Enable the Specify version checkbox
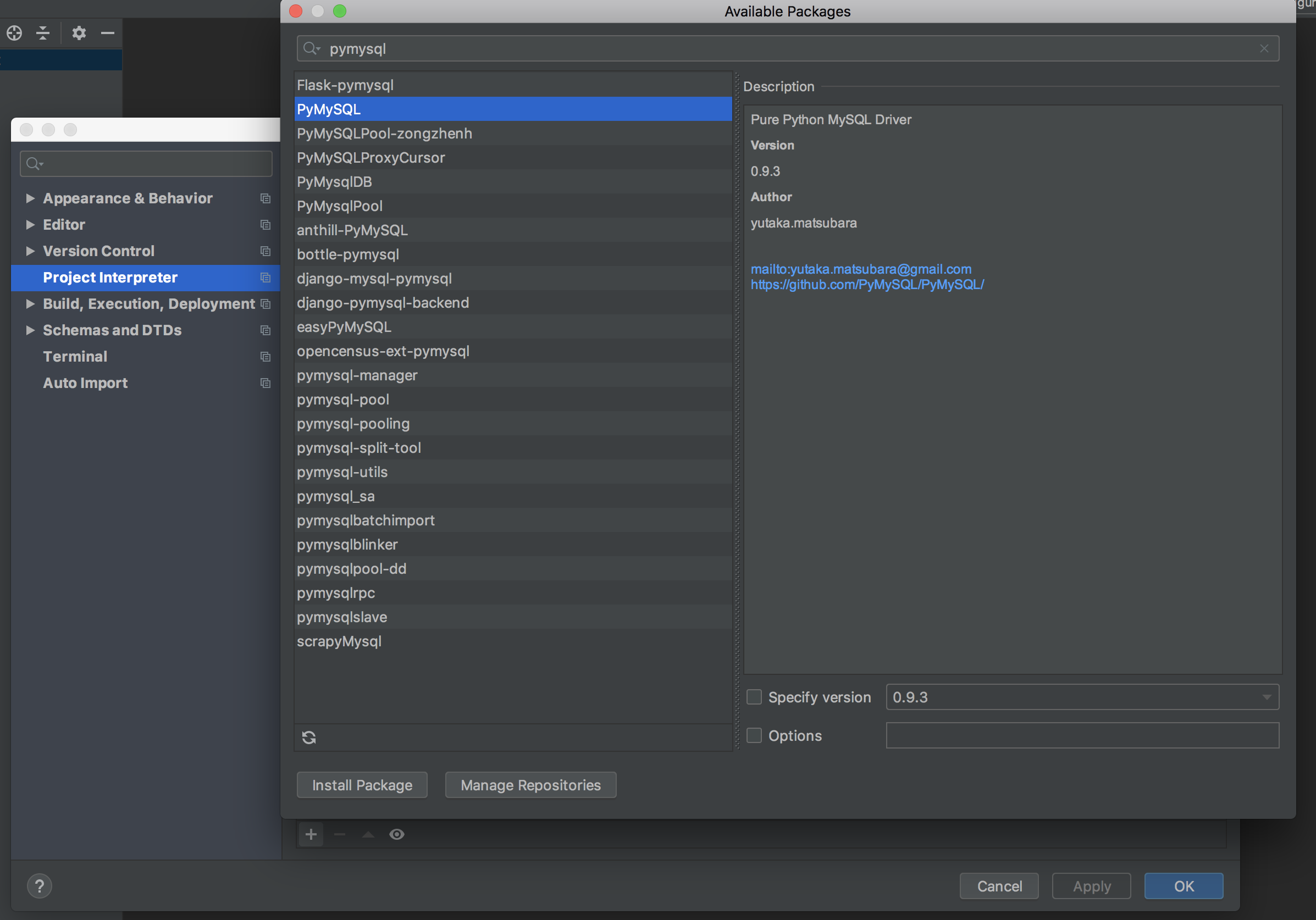This screenshot has width=1316, height=920. click(x=754, y=697)
